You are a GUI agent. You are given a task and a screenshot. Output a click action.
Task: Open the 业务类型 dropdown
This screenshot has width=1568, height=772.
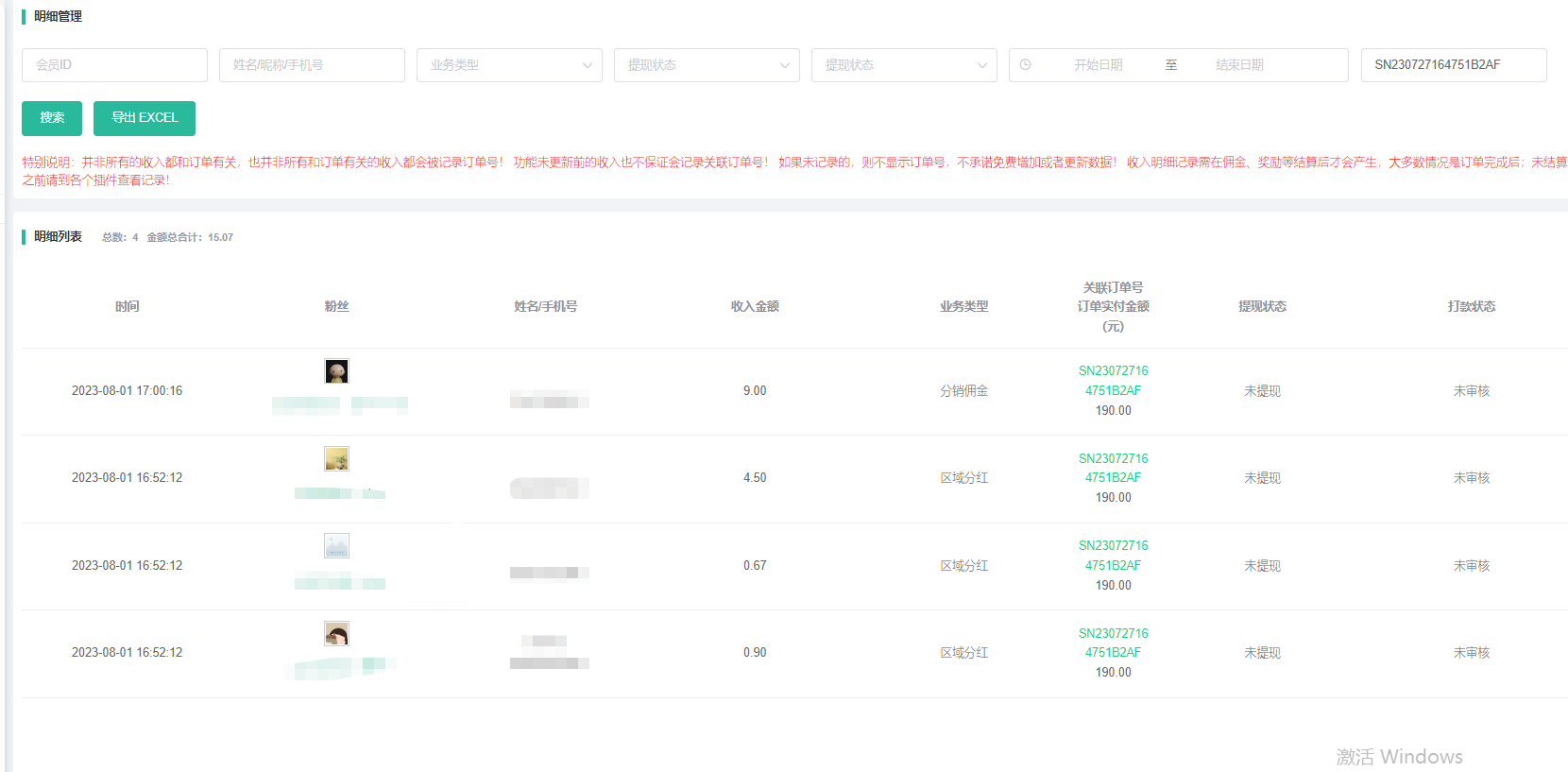click(x=509, y=65)
